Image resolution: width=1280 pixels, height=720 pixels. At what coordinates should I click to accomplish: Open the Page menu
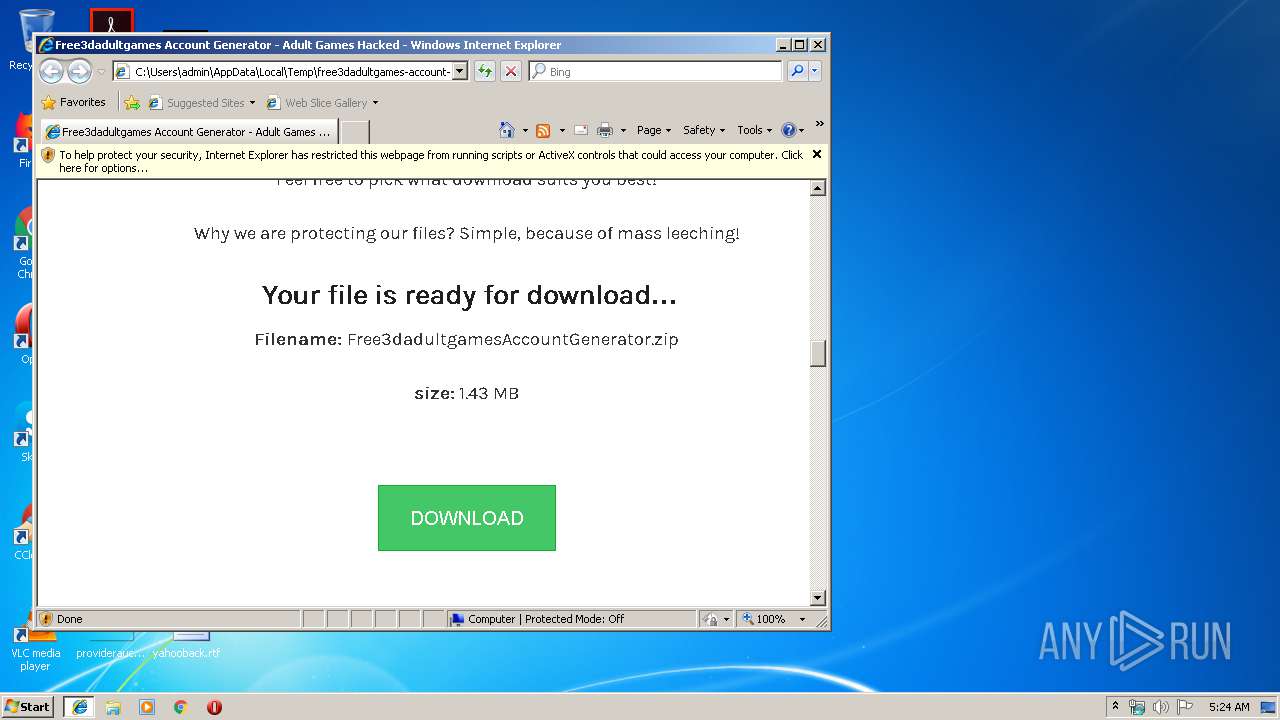tap(653, 130)
